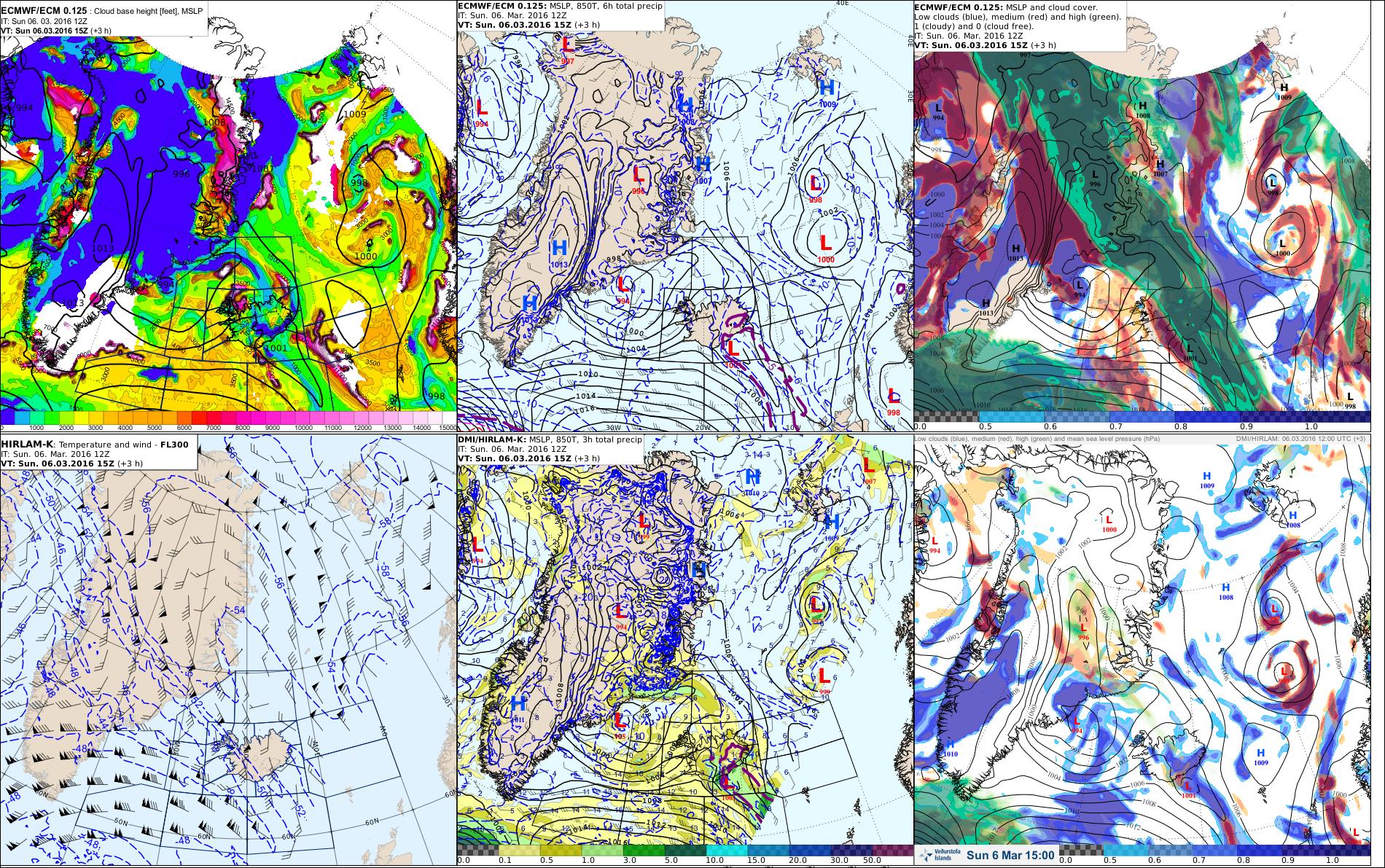Pick the 10.0 cyan swatch in precipitation legend
Viewport: 1385px width, 868px height.
(x=727, y=851)
